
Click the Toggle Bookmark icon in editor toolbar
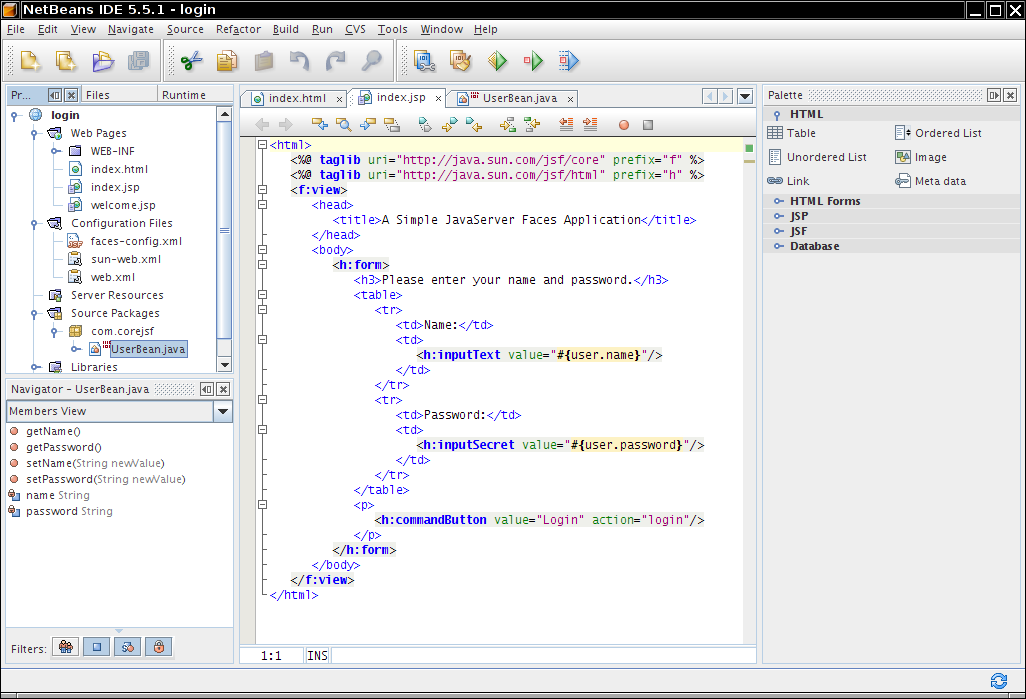[425, 124]
